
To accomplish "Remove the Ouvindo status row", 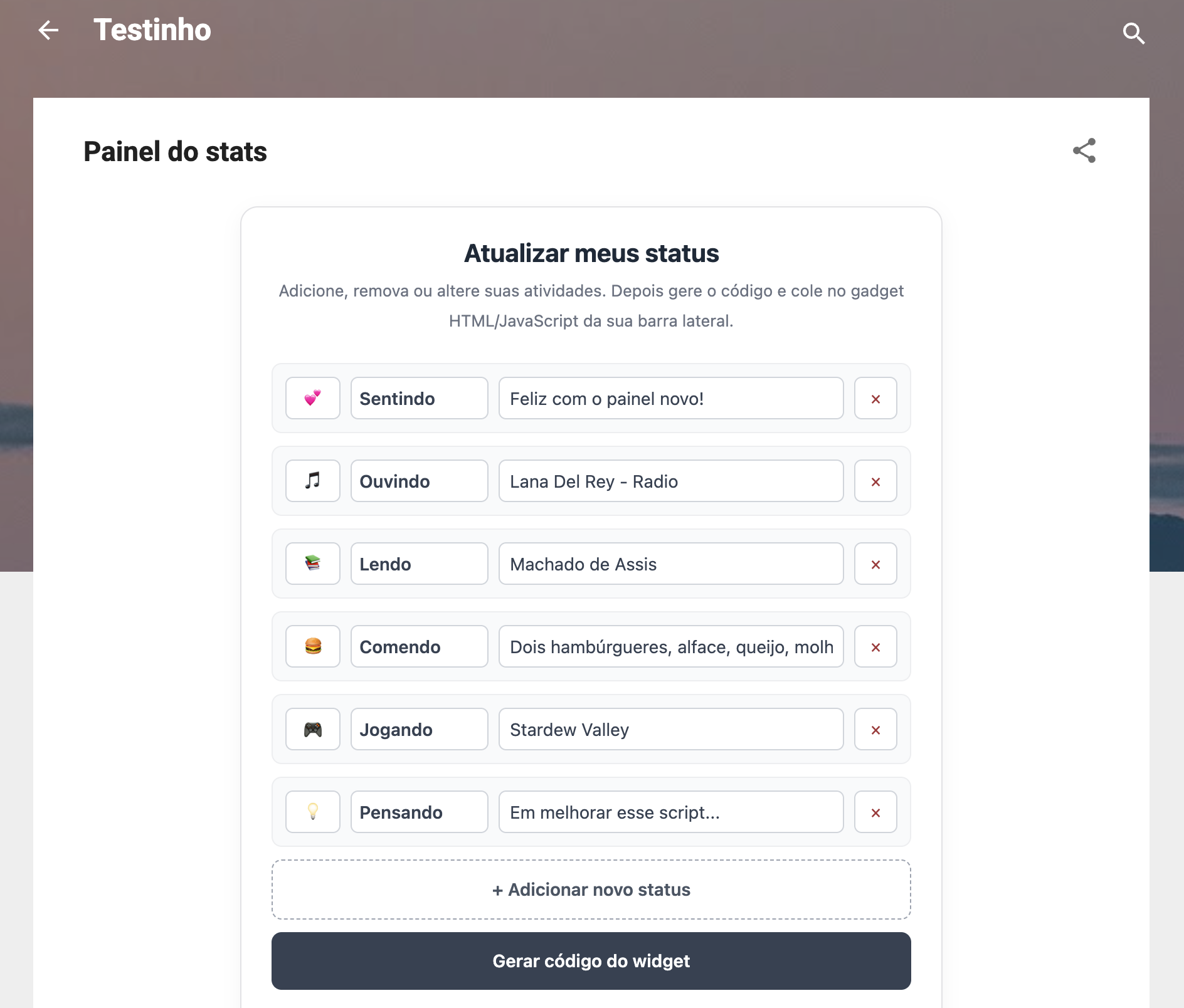I will pos(875,481).
